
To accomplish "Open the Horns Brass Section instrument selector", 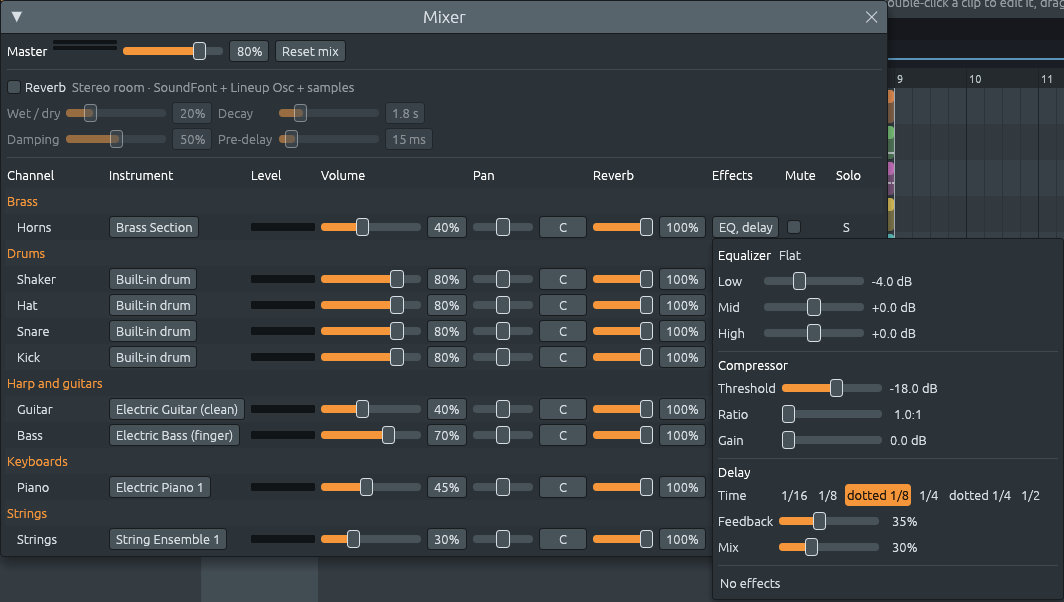I will click(154, 227).
